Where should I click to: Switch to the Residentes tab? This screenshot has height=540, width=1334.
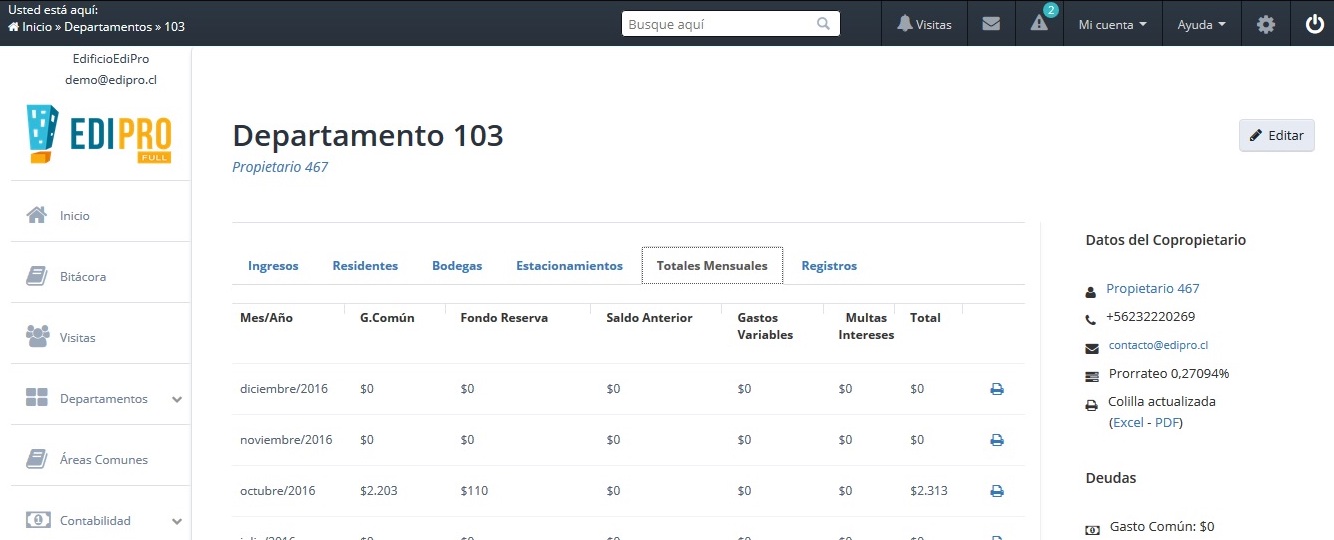(x=365, y=266)
